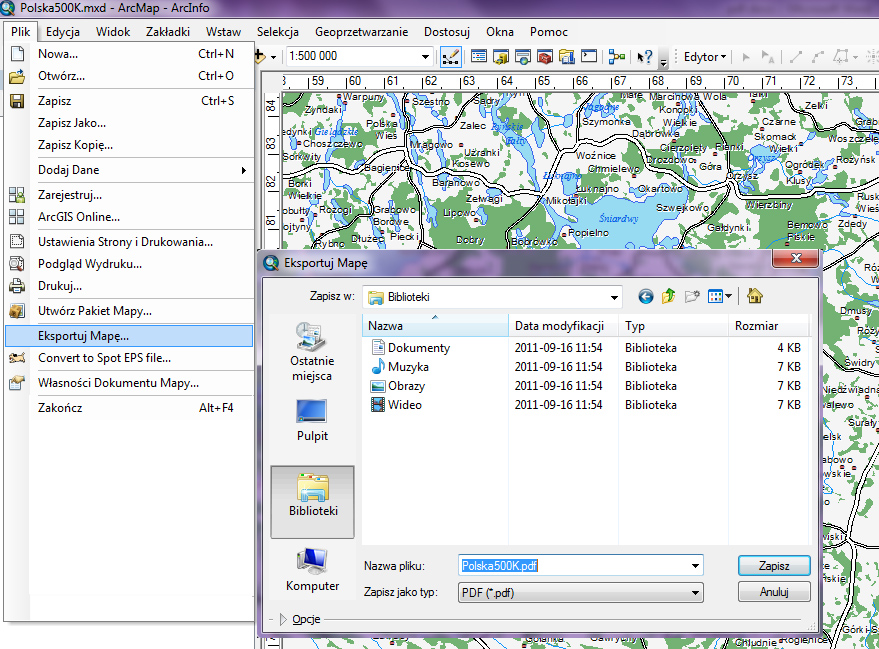Close the Eksportuj Mapę dialog
Image resolution: width=879 pixels, height=649 pixels.
(795, 258)
